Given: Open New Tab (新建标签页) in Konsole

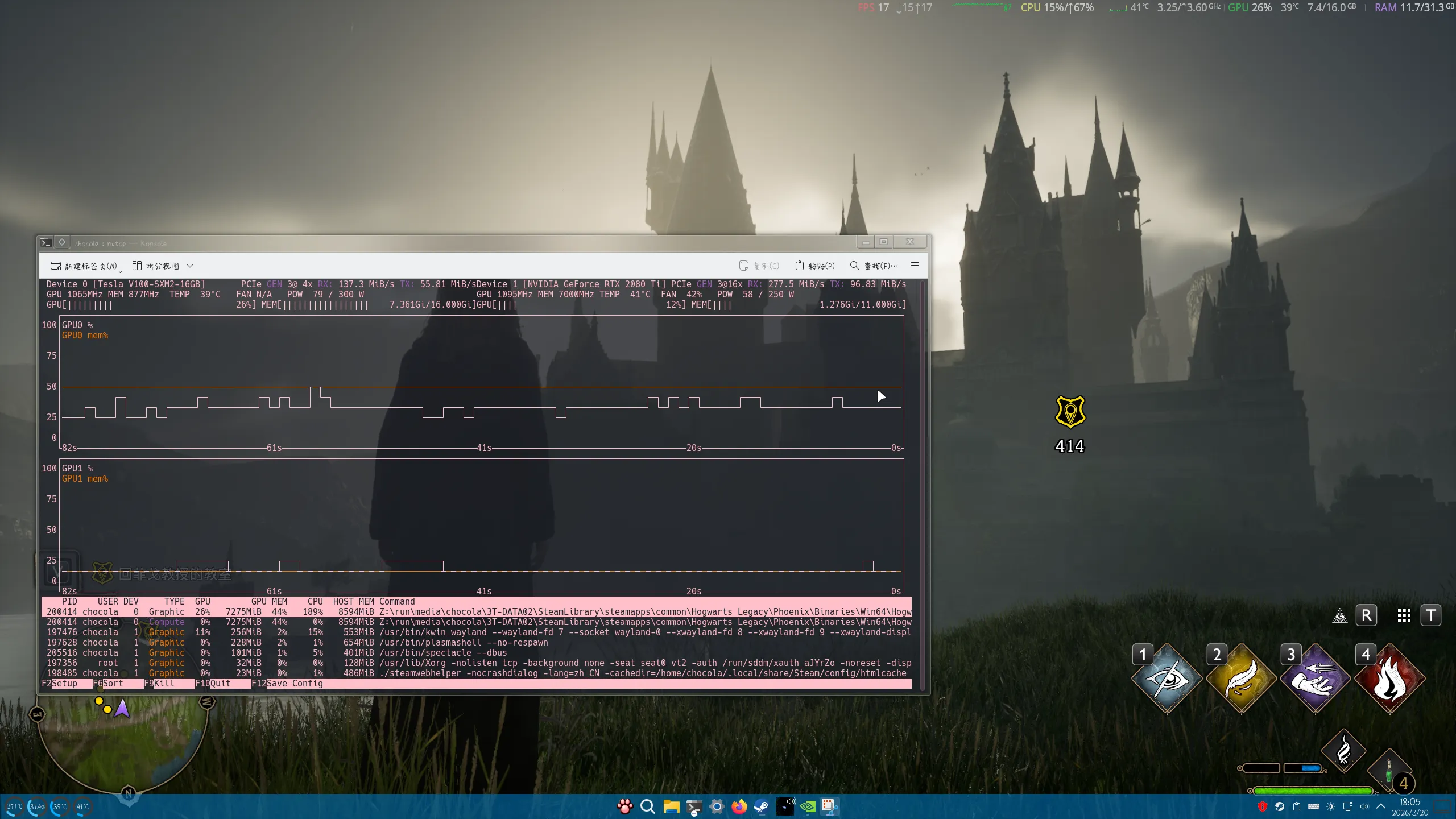Looking at the screenshot, I should point(85,266).
